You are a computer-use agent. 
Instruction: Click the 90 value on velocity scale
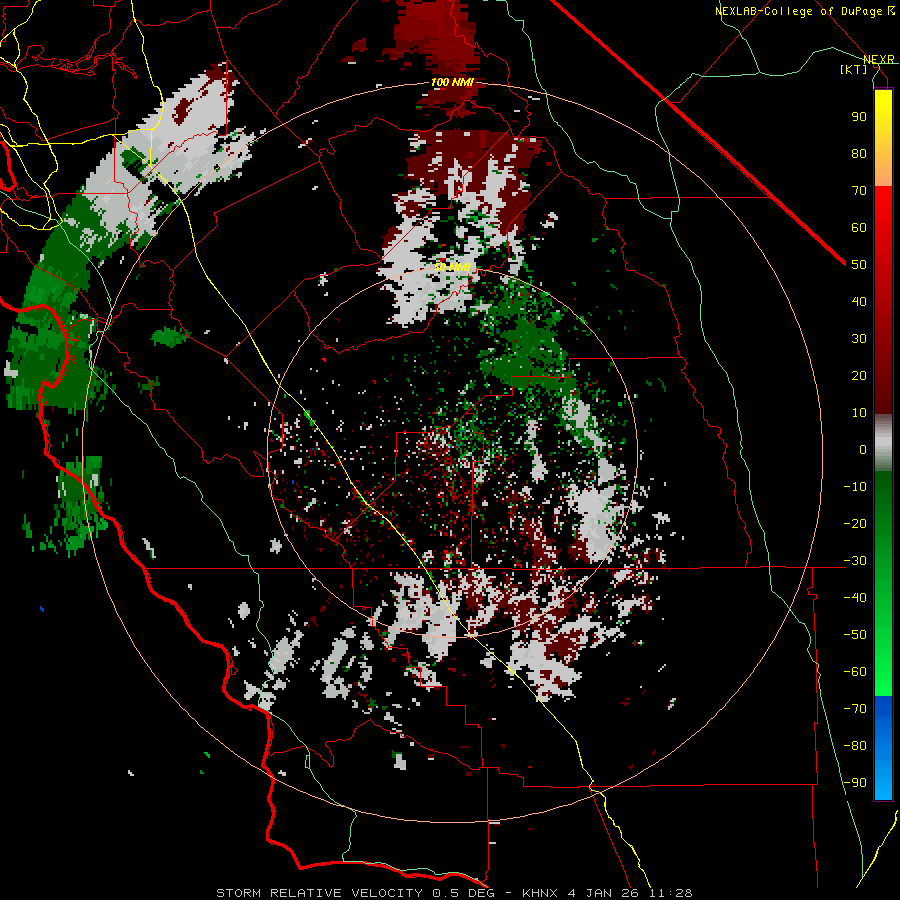pos(859,117)
